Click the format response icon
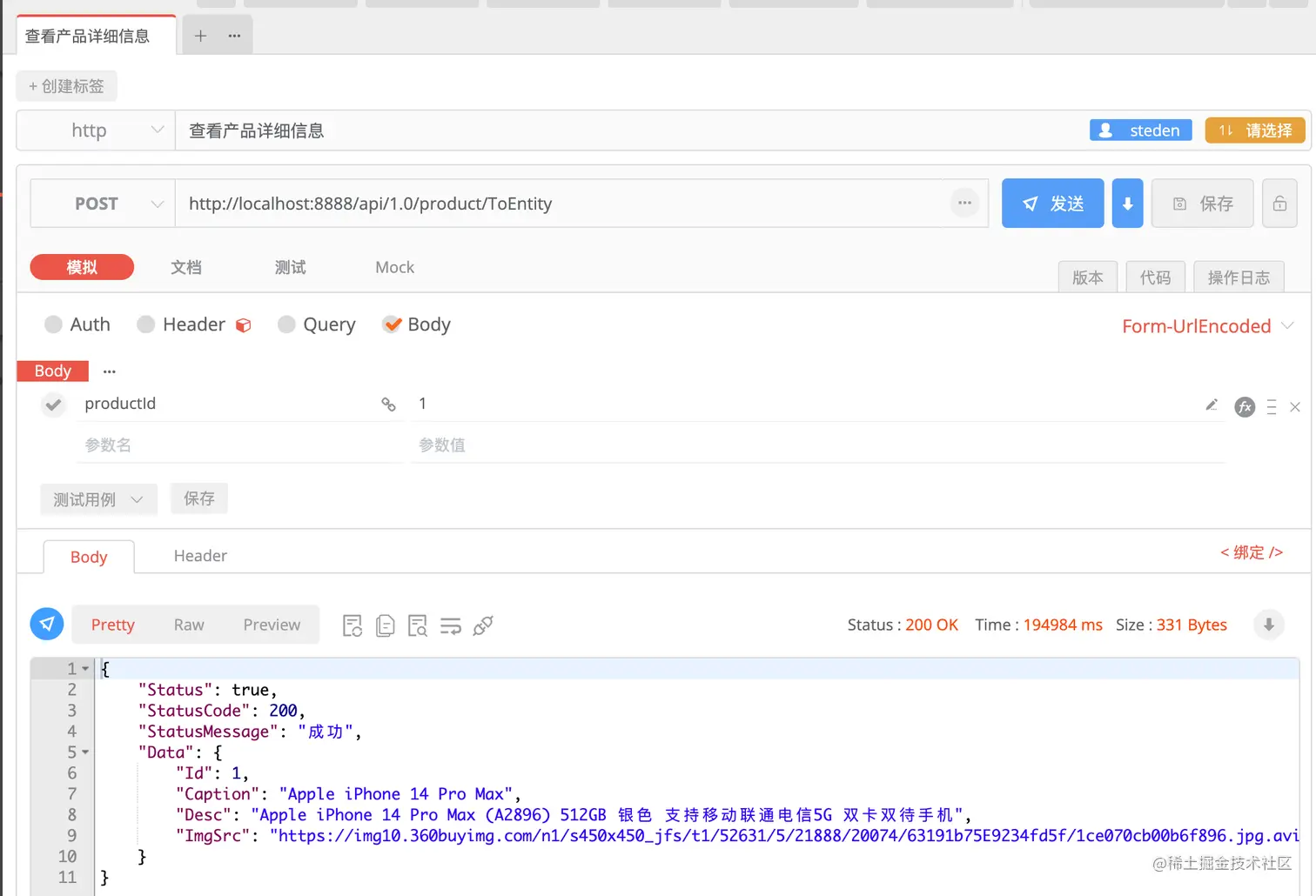 (352, 625)
